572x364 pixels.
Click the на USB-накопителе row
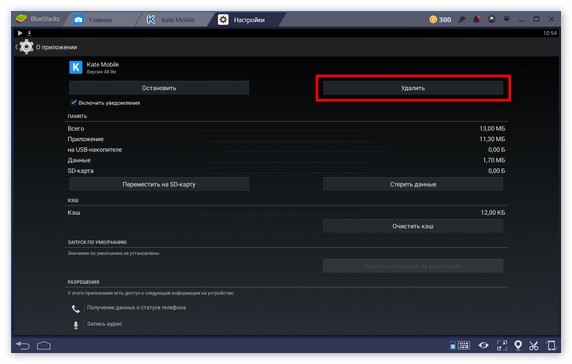[286, 150]
